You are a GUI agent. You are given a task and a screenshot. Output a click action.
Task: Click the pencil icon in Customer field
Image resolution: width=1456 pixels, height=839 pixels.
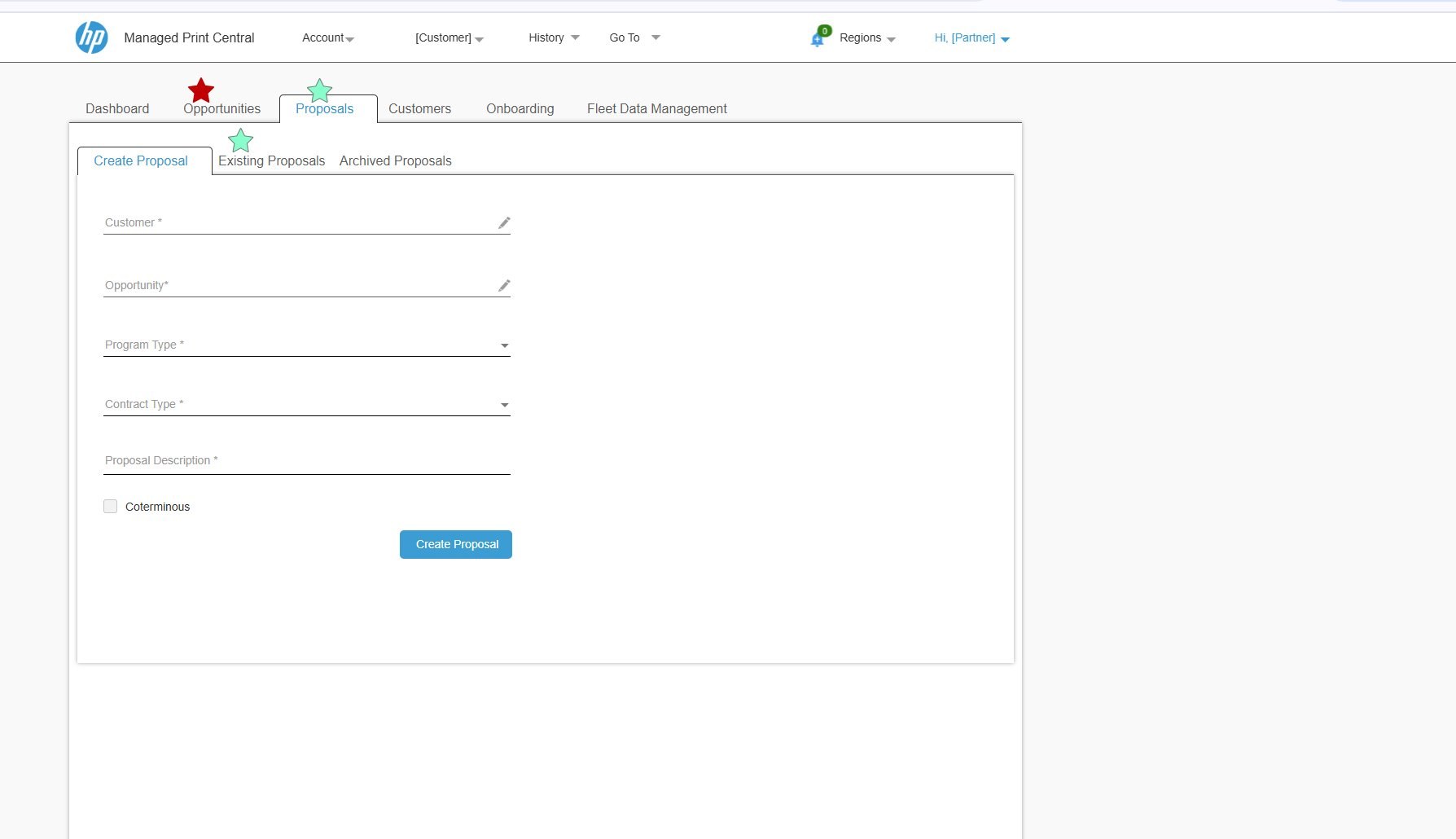(504, 222)
